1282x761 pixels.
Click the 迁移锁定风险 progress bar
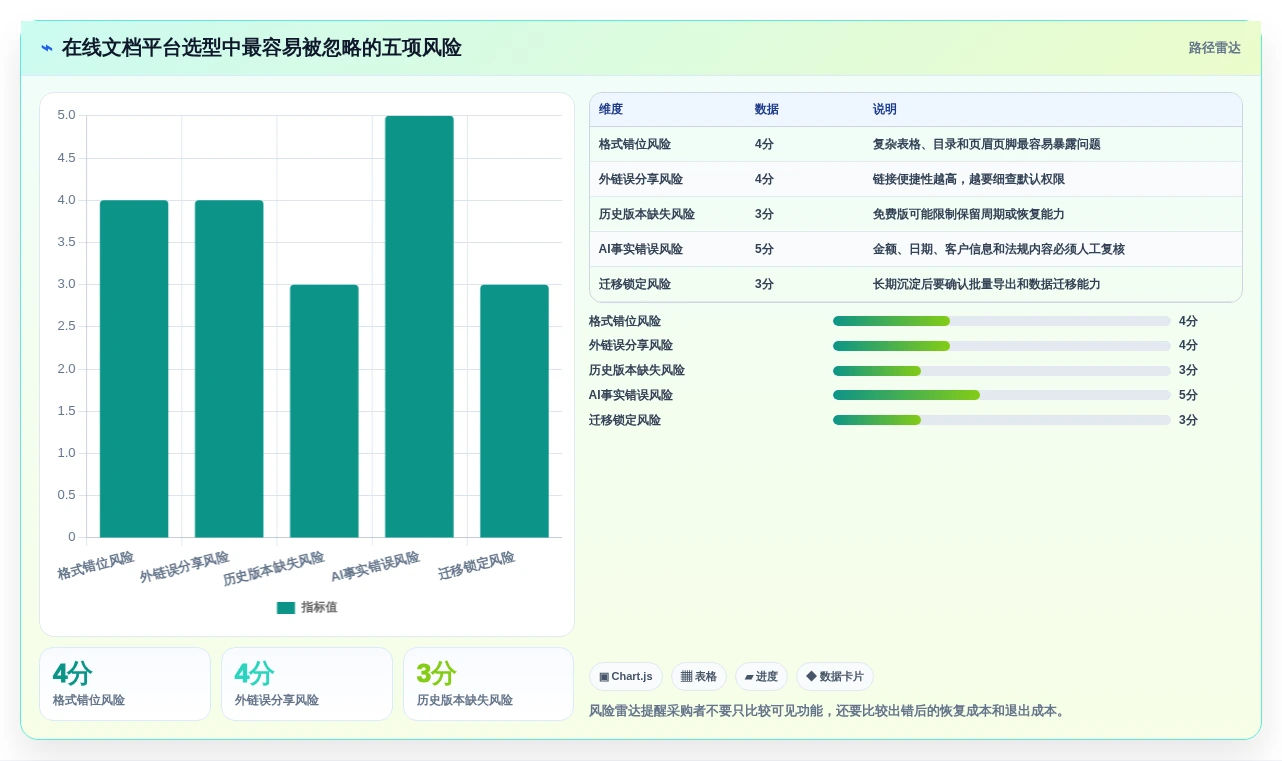pos(1001,420)
